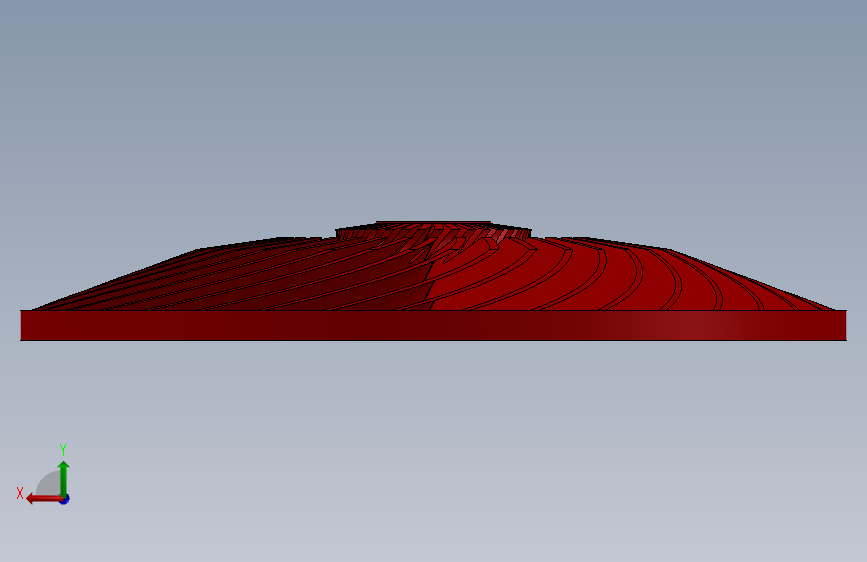Viewport: 867px width, 562px height.
Task: Click the blue Z axis dot
Action: pyautogui.click(x=65, y=499)
